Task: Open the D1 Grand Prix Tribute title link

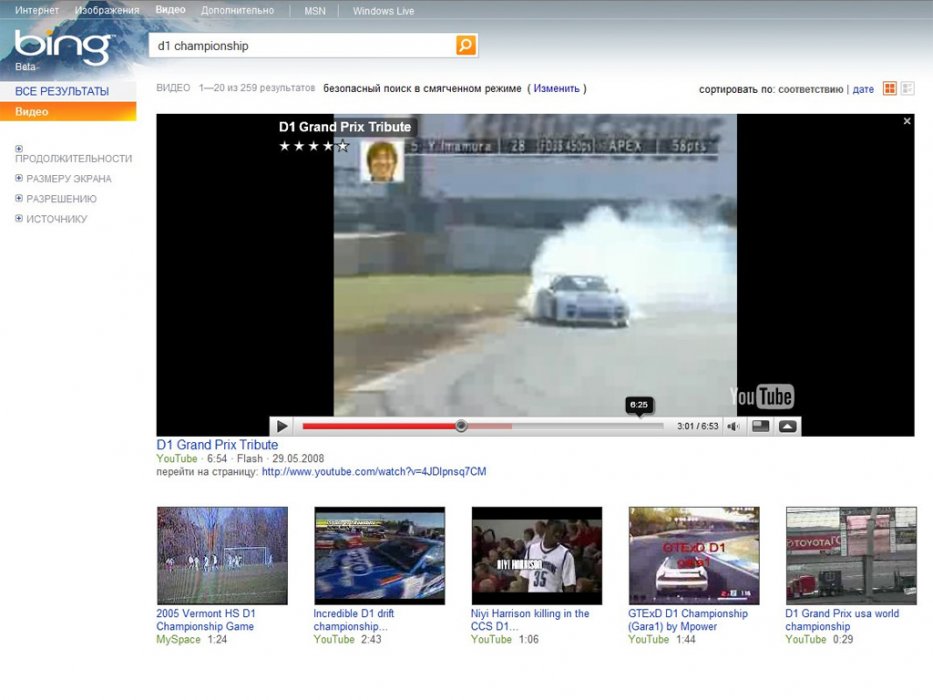Action: (217, 445)
